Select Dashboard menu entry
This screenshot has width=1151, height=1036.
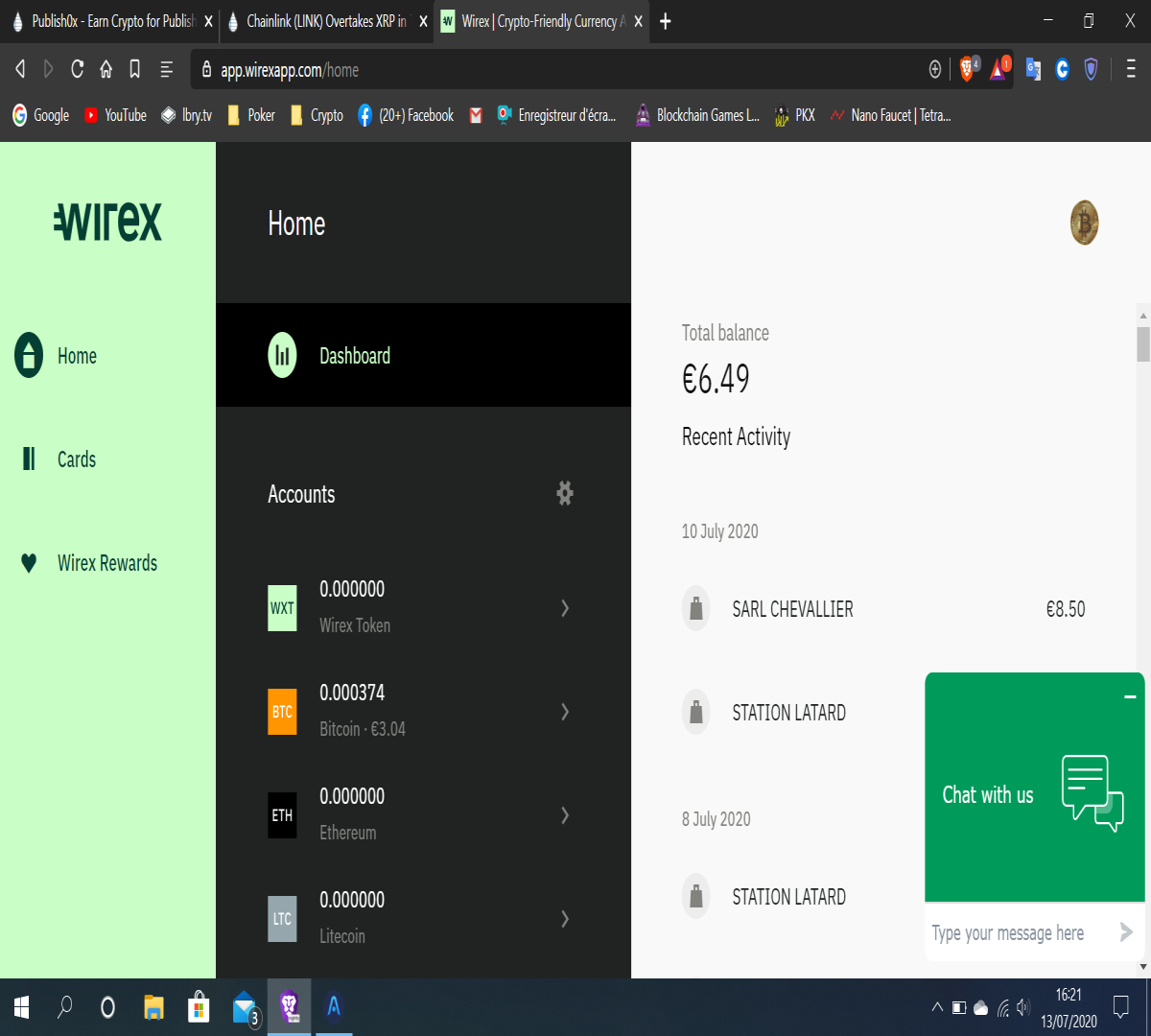pyautogui.click(x=423, y=356)
